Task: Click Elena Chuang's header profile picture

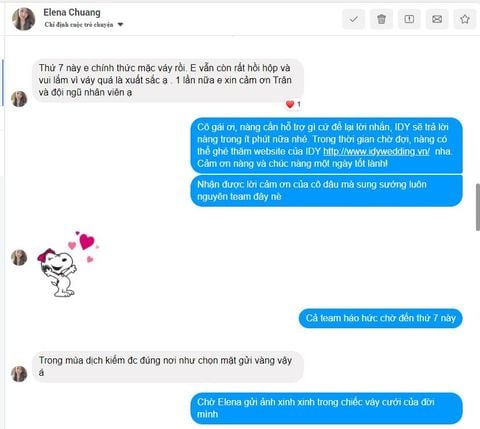Action: click(24, 19)
